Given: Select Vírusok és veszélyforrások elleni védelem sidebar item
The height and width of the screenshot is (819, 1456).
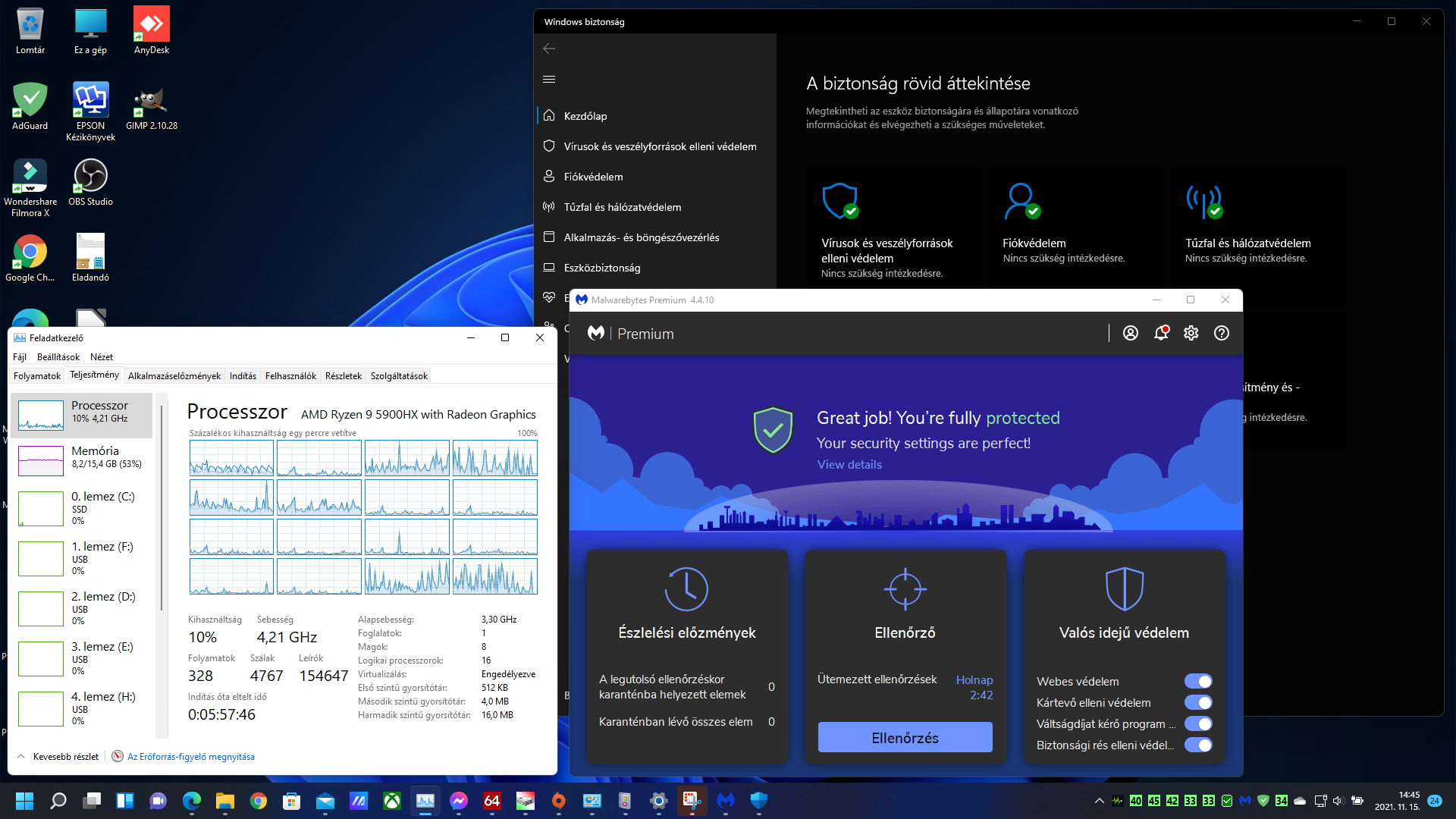Looking at the screenshot, I should click(655, 146).
